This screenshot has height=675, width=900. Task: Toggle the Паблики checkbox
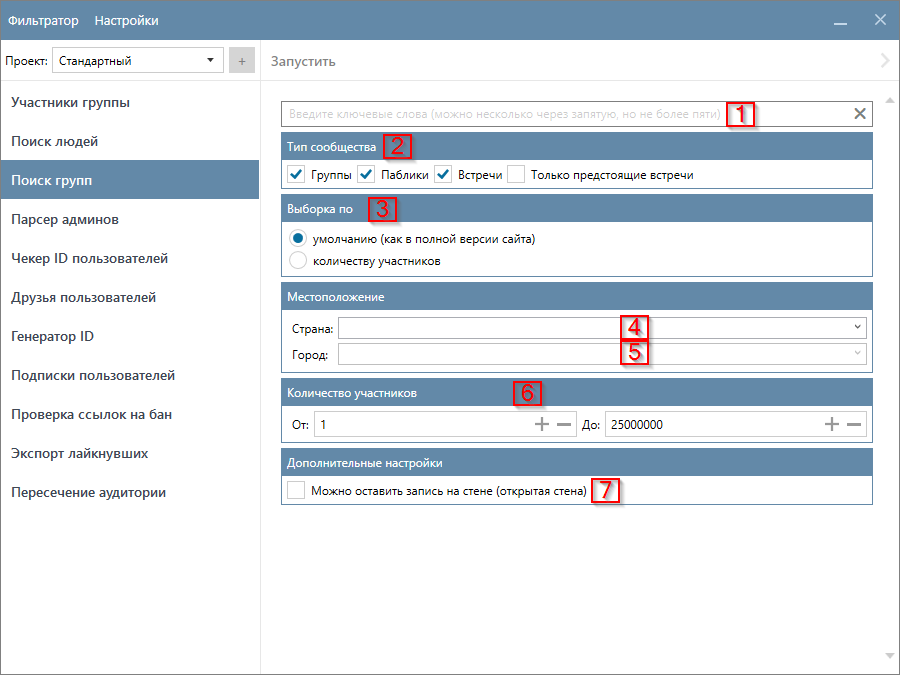pyautogui.click(x=366, y=175)
